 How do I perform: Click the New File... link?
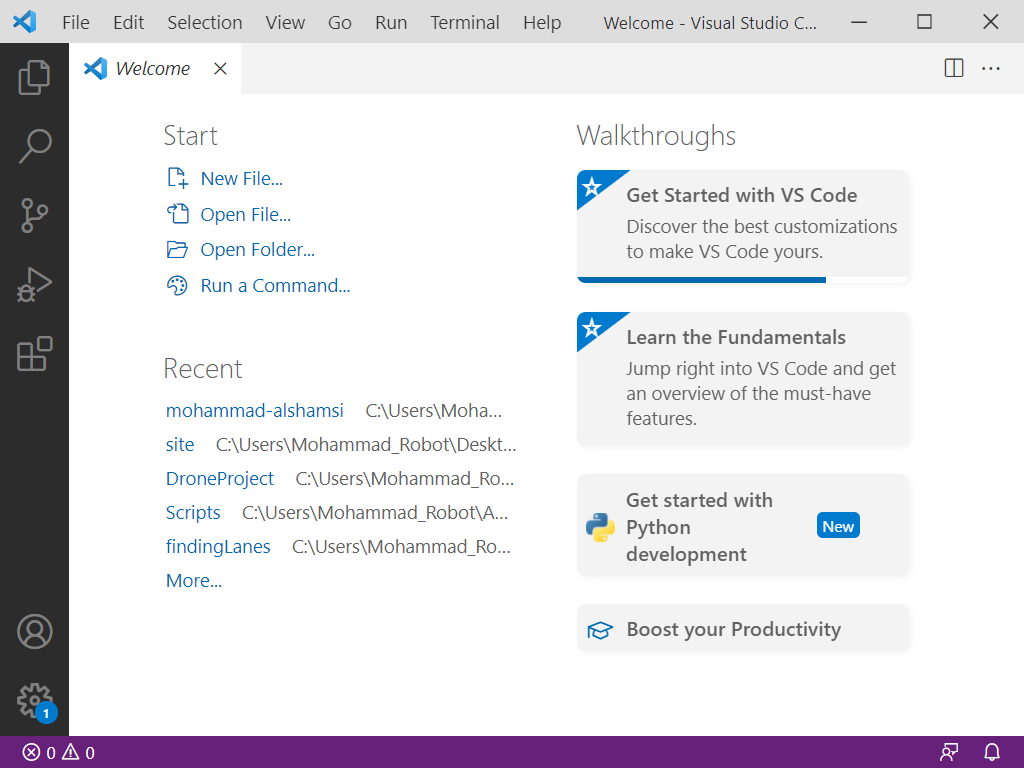(241, 178)
